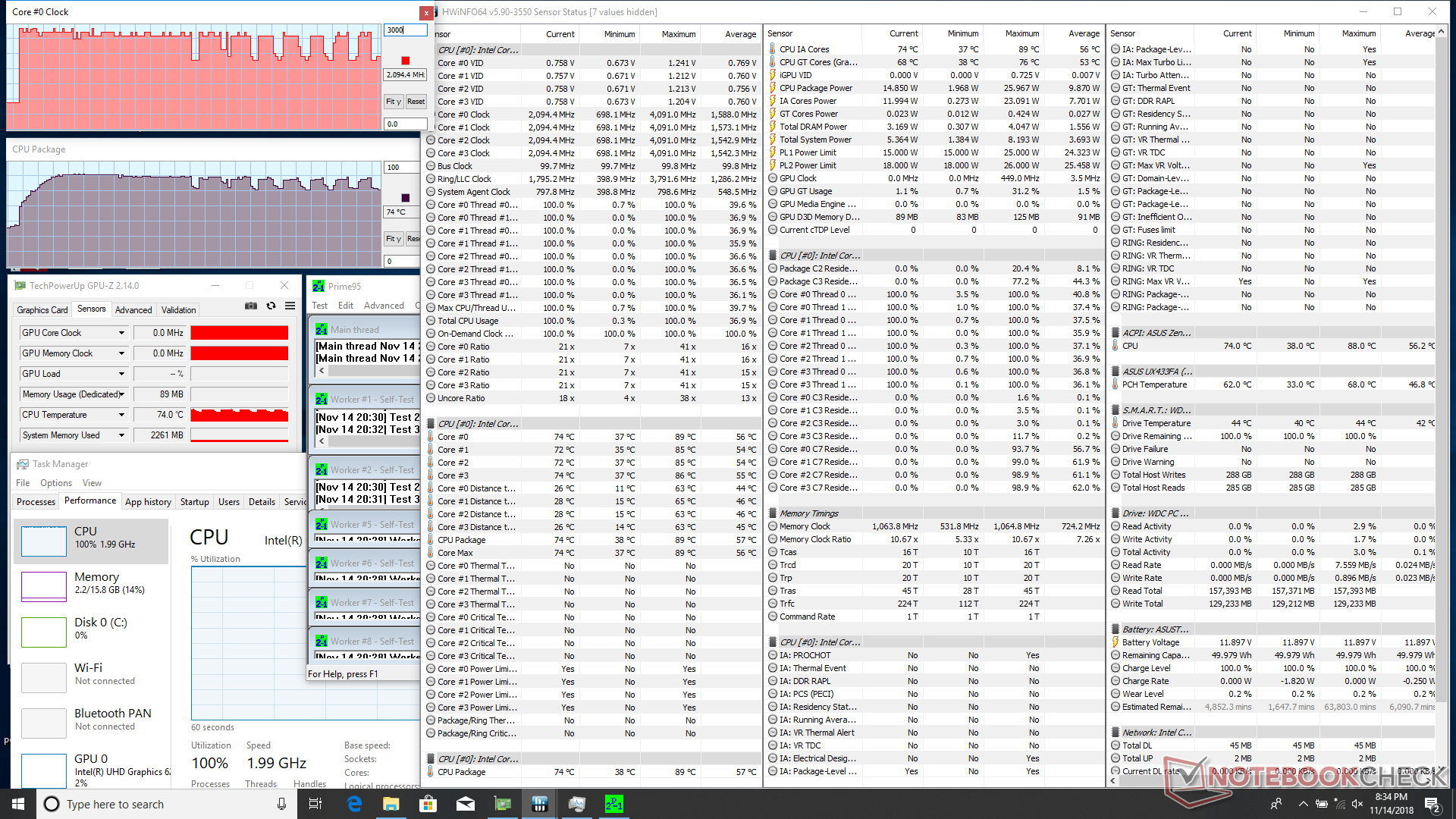Click the Core #0 Clock maximum value field
Viewport: 1456px width, 819px height.
[405, 30]
